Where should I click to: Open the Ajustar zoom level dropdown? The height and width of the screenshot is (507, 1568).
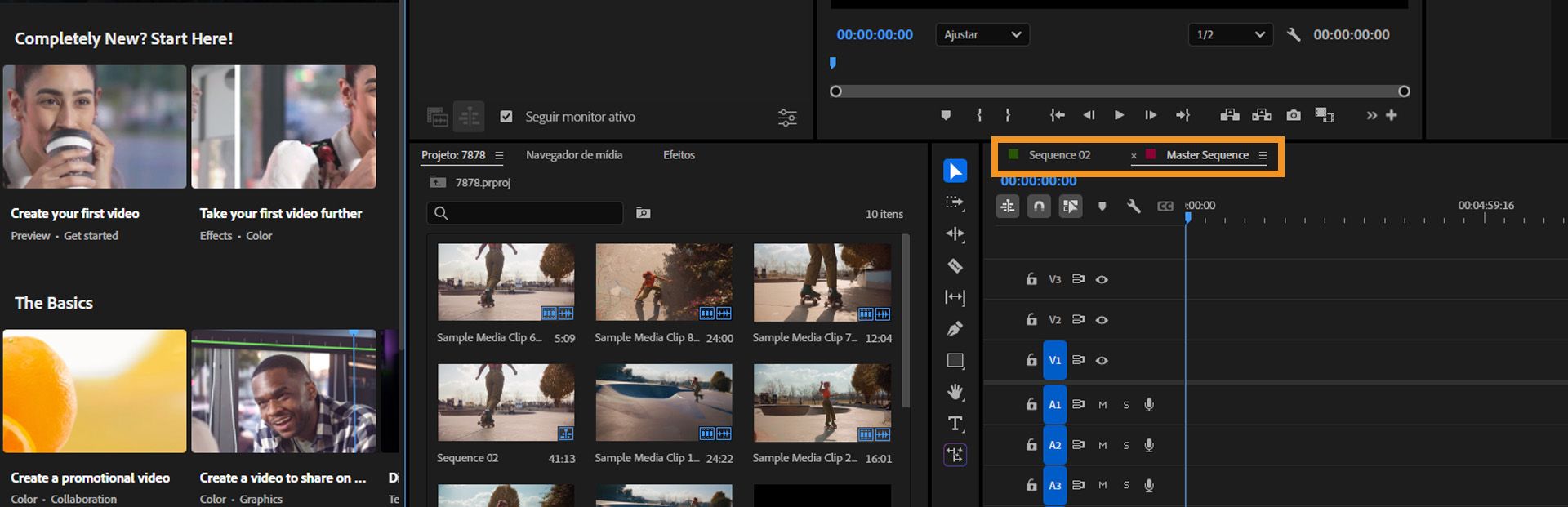[x=982, y=34]
